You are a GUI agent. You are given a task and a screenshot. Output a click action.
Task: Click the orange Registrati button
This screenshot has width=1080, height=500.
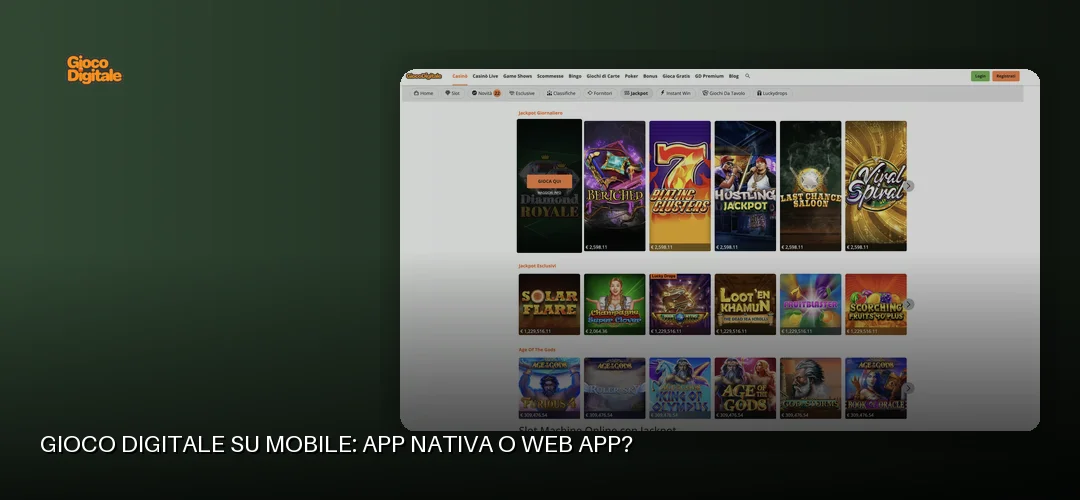click(x=1006, y=76)
